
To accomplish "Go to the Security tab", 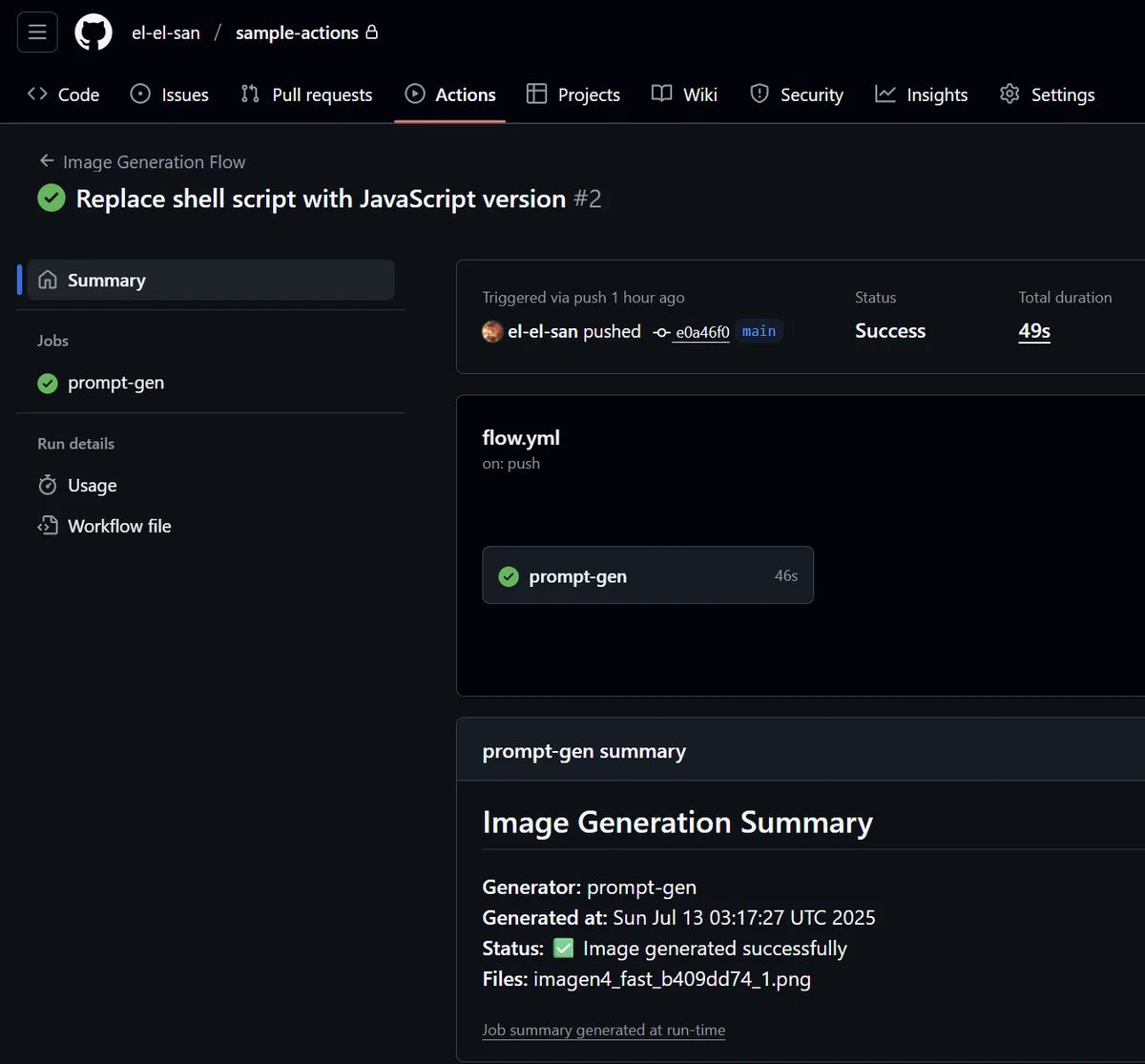I will [x=797, y=94].
